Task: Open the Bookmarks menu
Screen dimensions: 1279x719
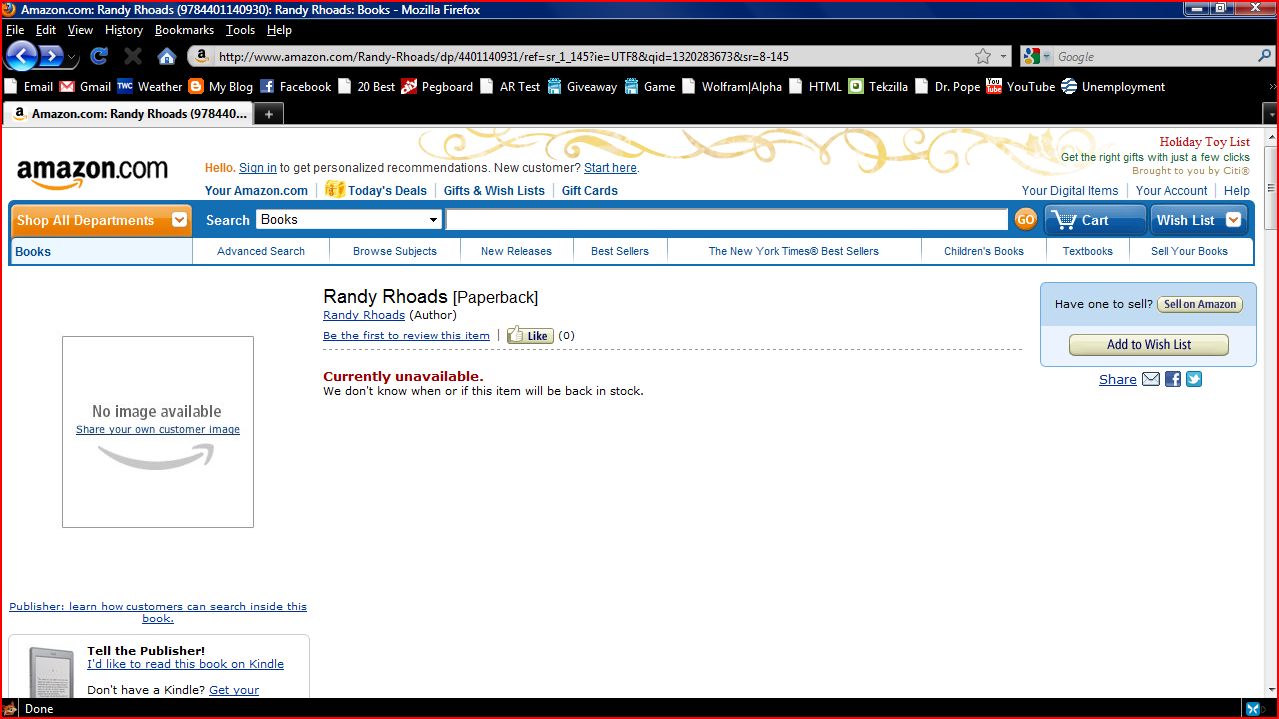Action: [184, 30]
